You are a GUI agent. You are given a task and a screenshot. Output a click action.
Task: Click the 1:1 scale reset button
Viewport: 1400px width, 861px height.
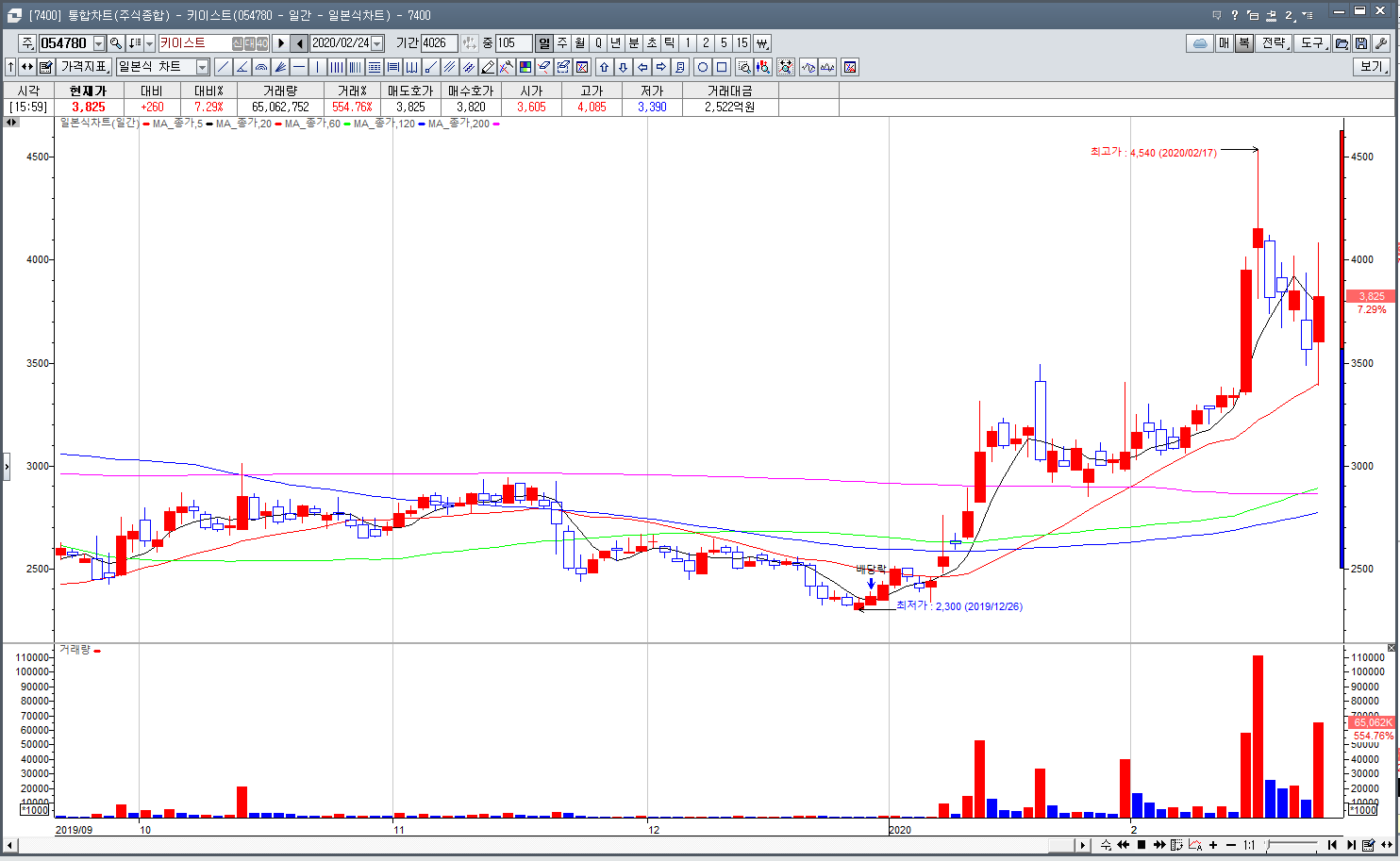point(1249,845)
